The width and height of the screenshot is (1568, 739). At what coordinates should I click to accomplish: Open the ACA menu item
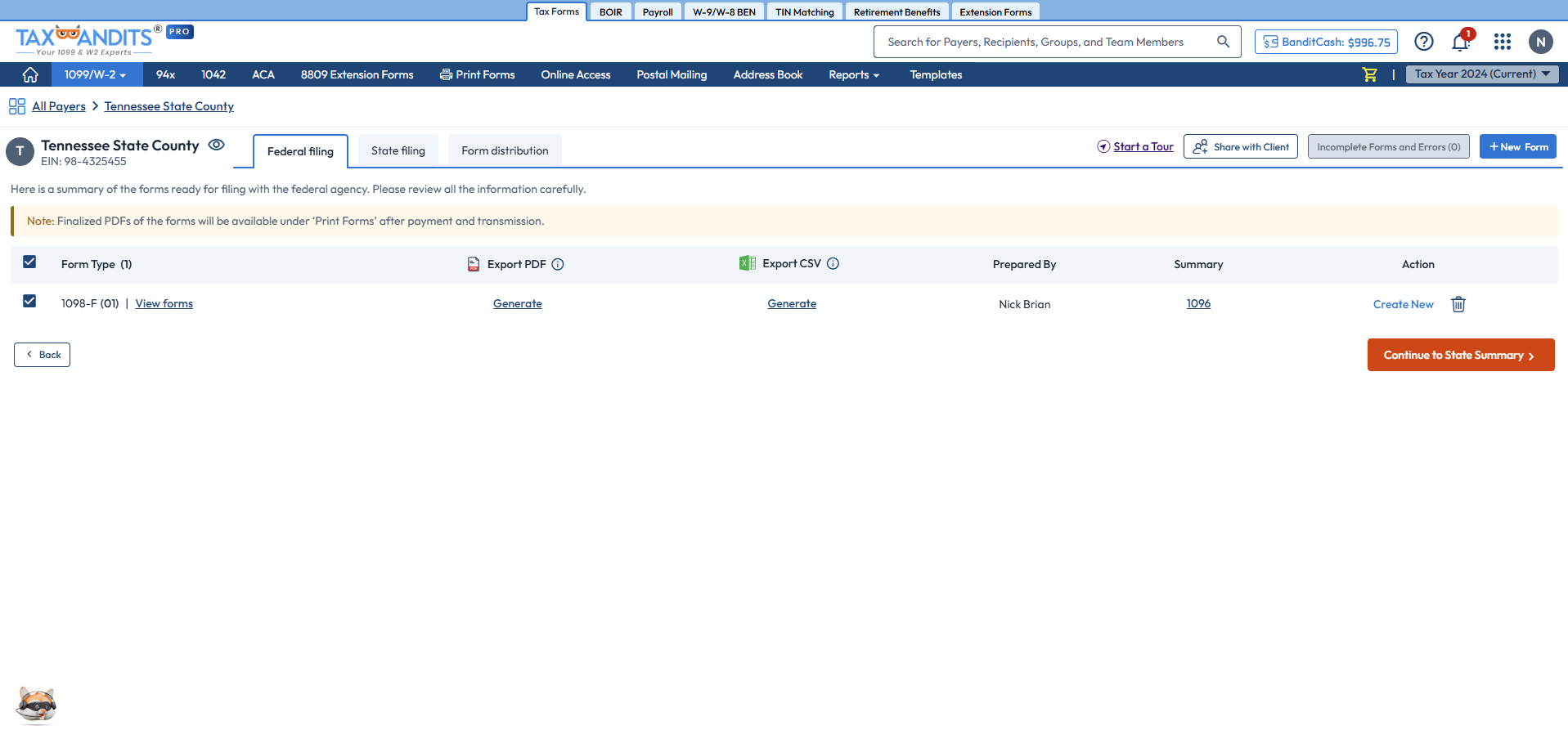coord(263,74)
